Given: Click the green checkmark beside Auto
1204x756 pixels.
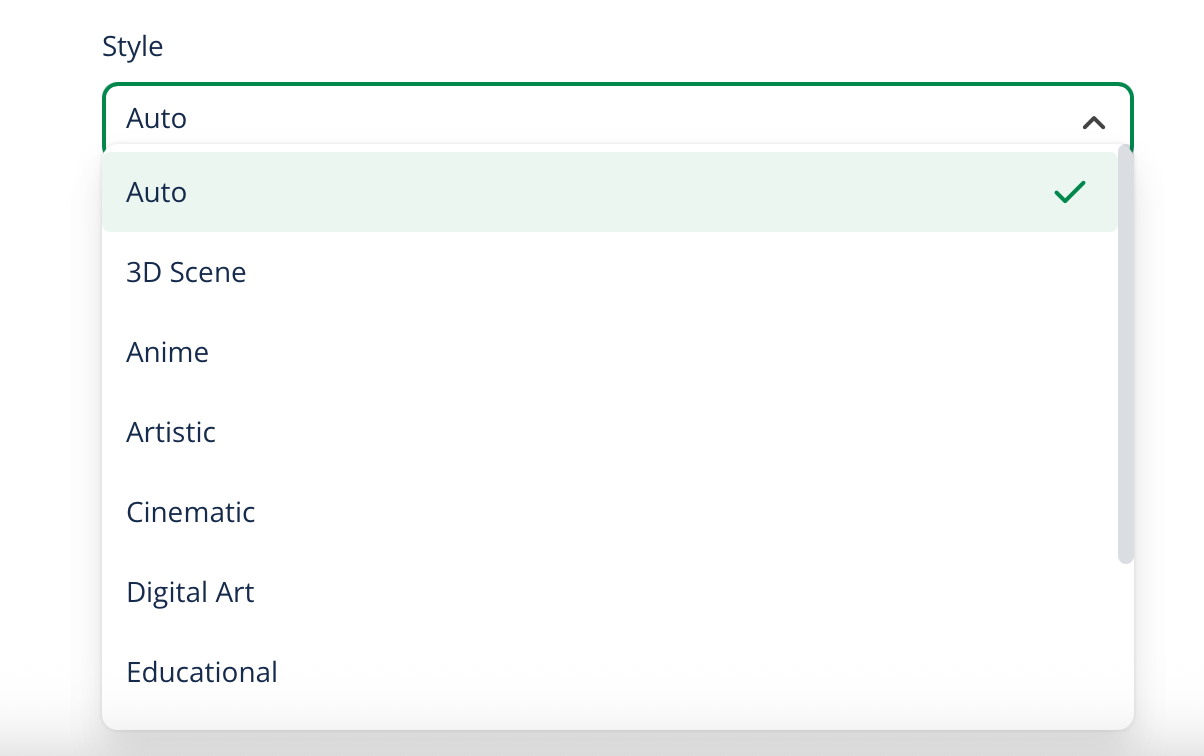Looking at the screenshot, I should point(1069,192).
